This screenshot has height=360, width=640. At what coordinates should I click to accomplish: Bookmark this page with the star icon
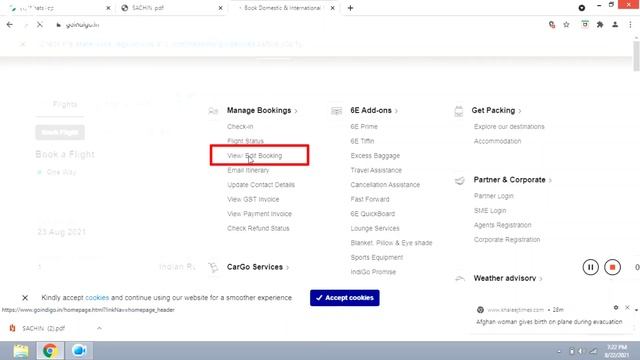(x=566, y=25)
